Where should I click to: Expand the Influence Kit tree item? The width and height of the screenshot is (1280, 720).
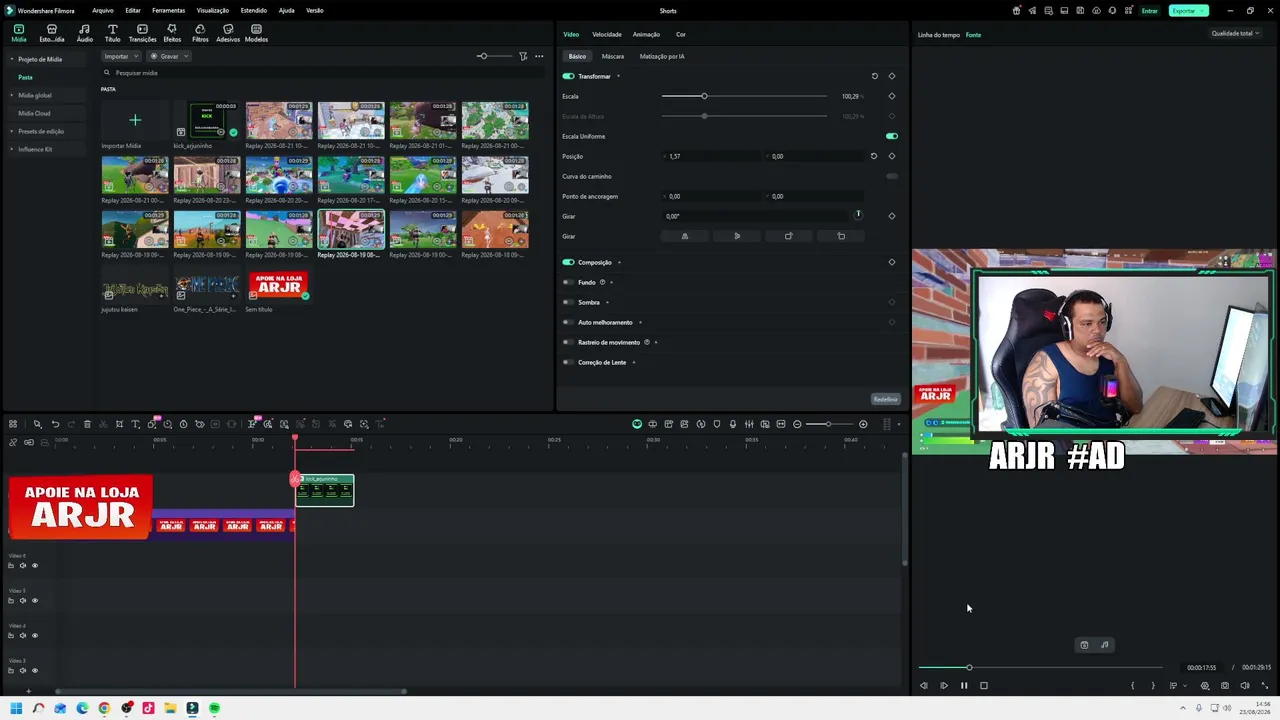(12, 149)
